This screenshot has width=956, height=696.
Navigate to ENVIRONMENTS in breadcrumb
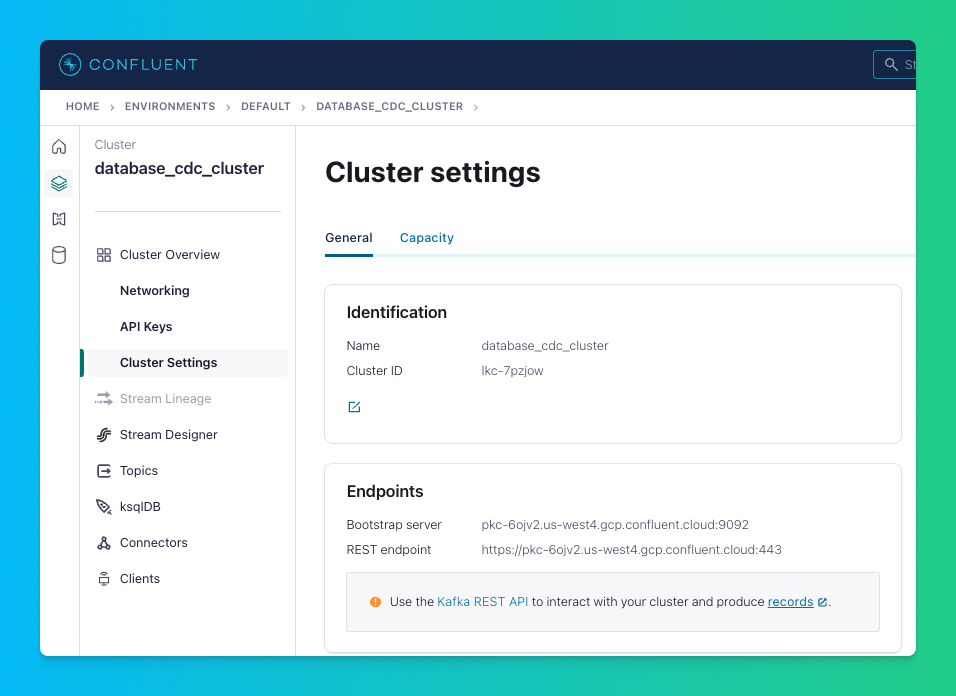coord(170,107)
